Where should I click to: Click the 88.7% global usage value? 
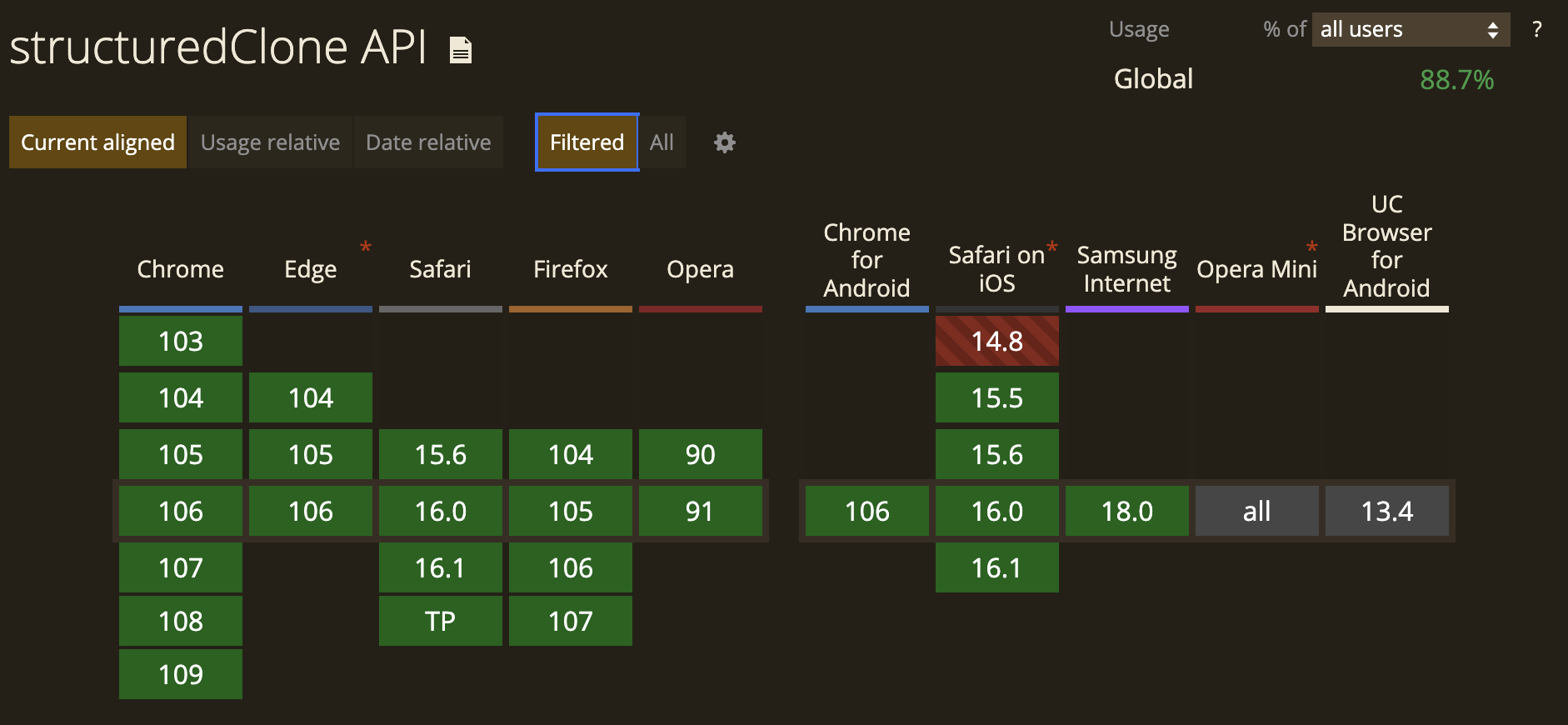[x=1456, y=80]
